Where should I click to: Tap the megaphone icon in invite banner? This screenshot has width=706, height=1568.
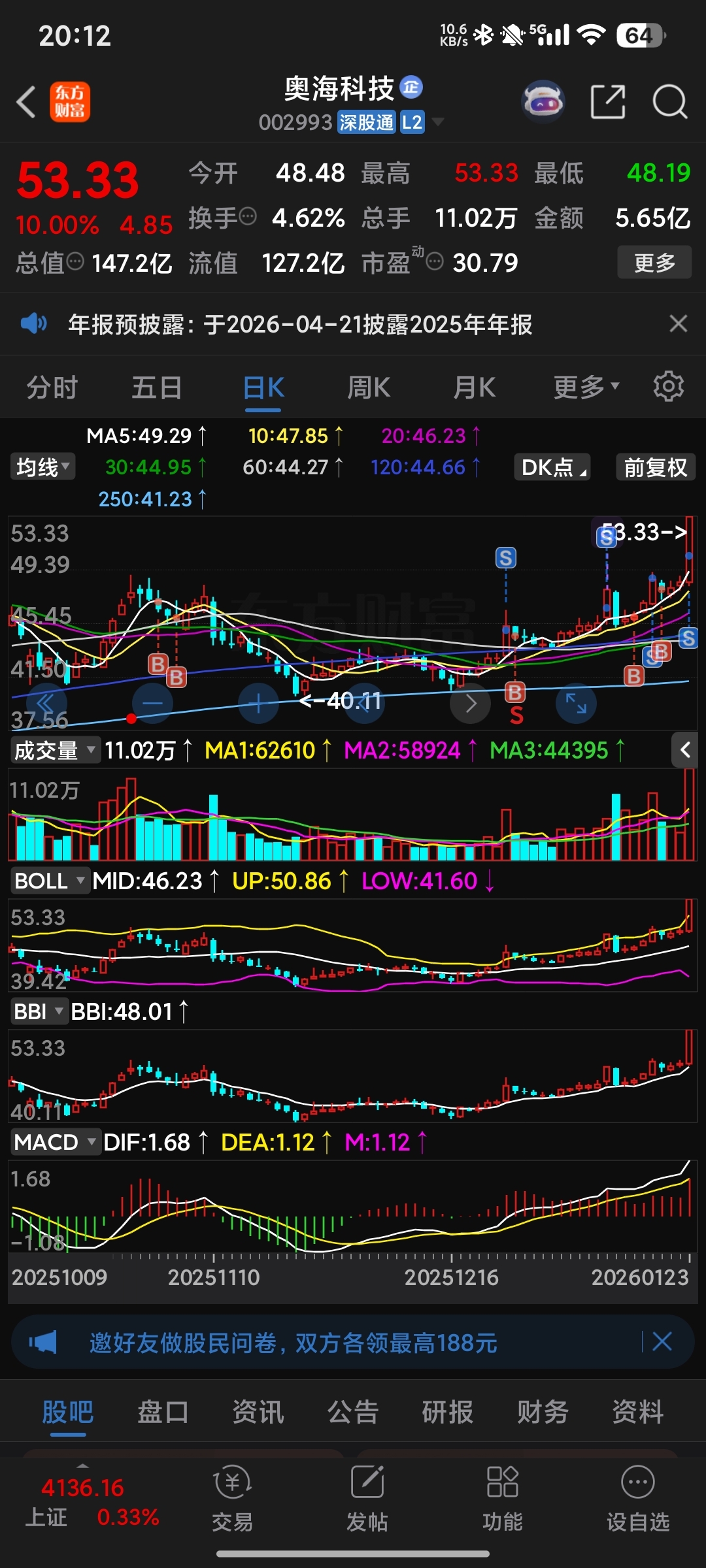click(x=43, y=1343)
